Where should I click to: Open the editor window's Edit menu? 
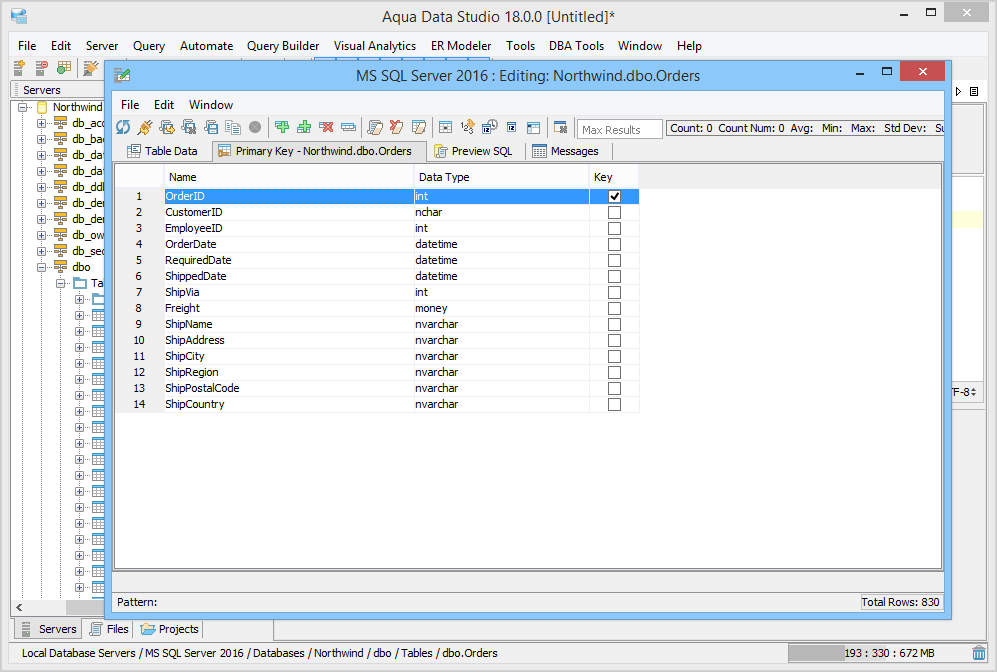pyautogui.click(x=163, y=105)
